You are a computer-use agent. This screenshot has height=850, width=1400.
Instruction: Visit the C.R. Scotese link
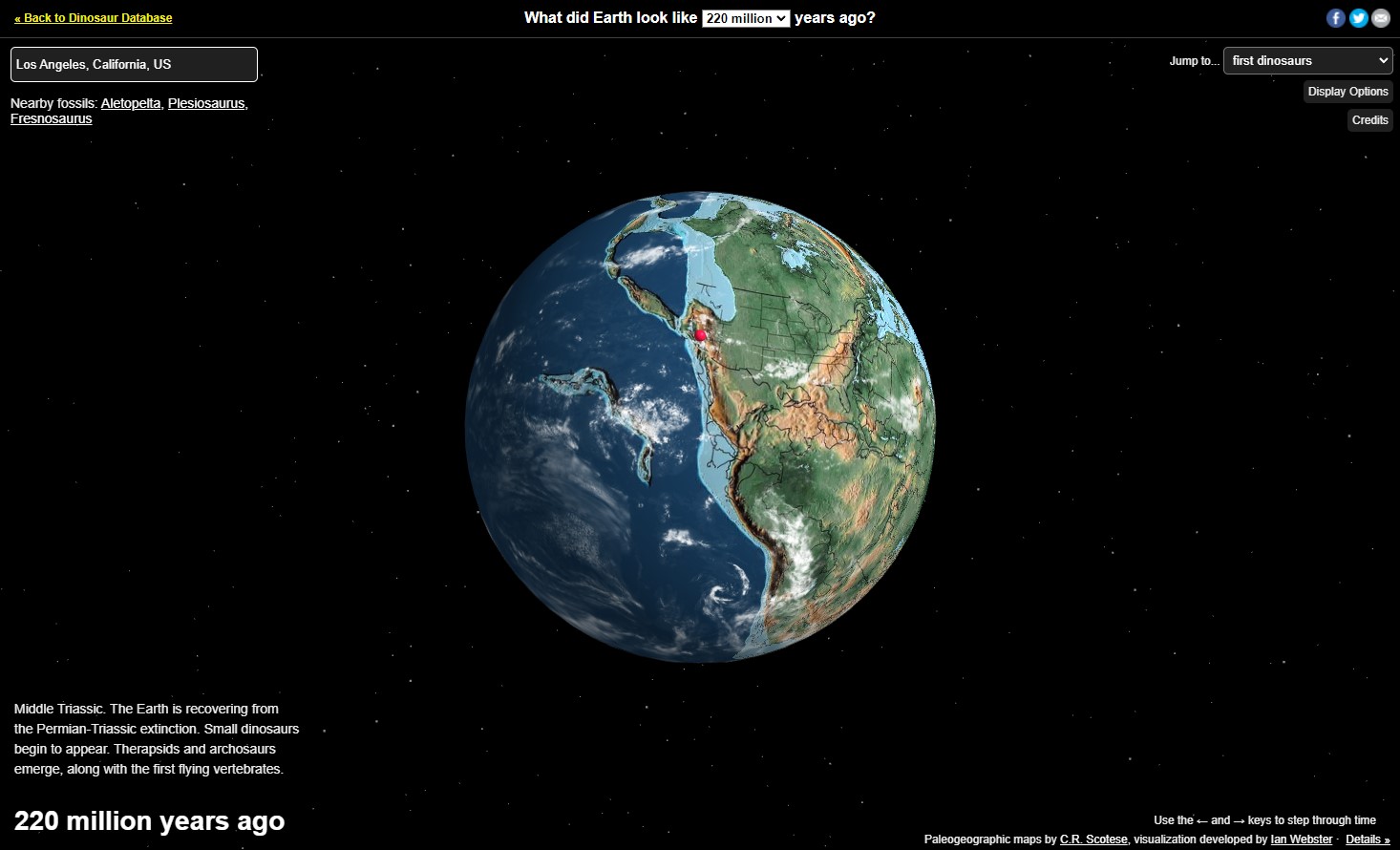click(1093, 839)
